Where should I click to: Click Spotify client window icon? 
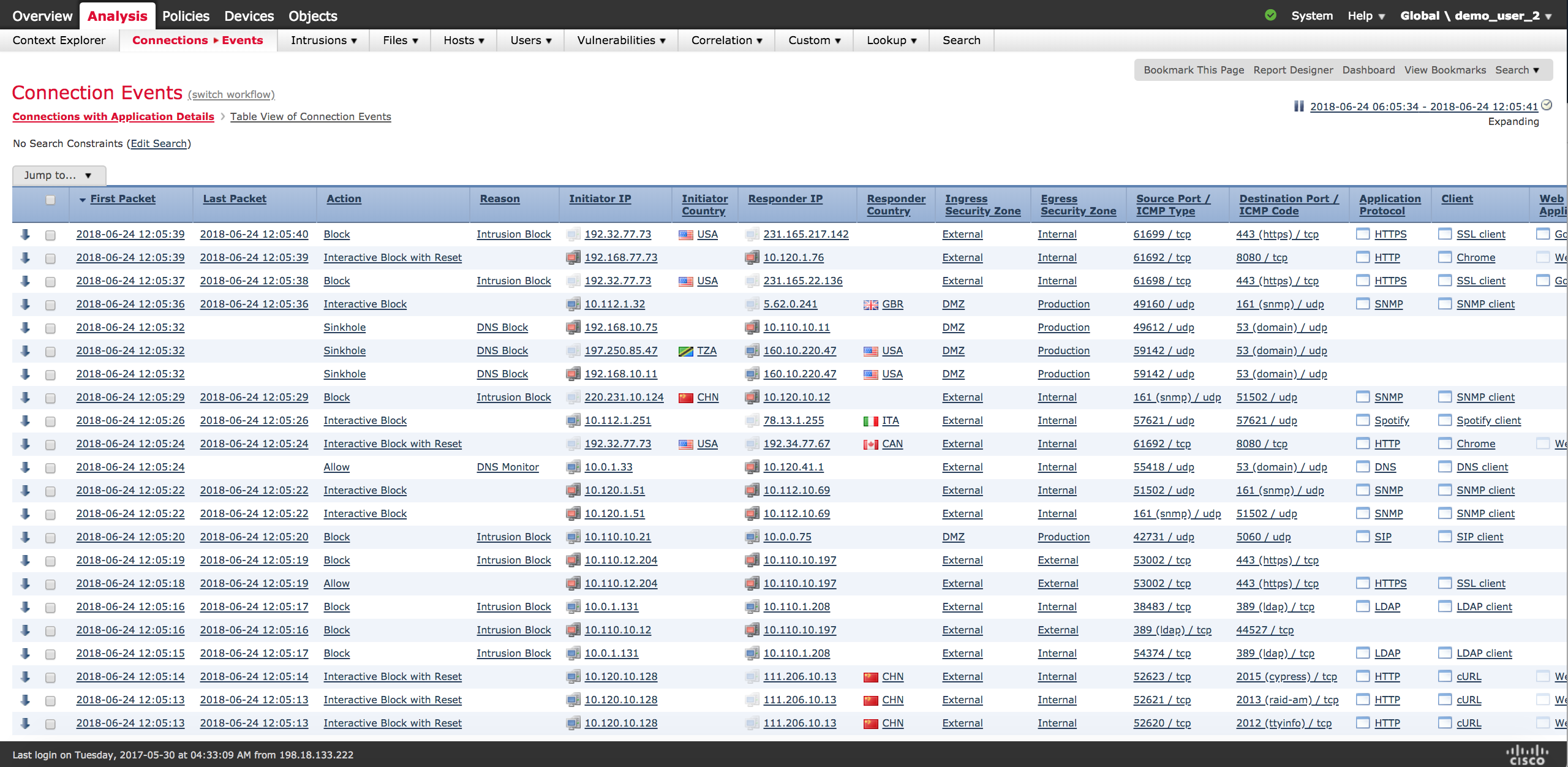coord(1445,420)
